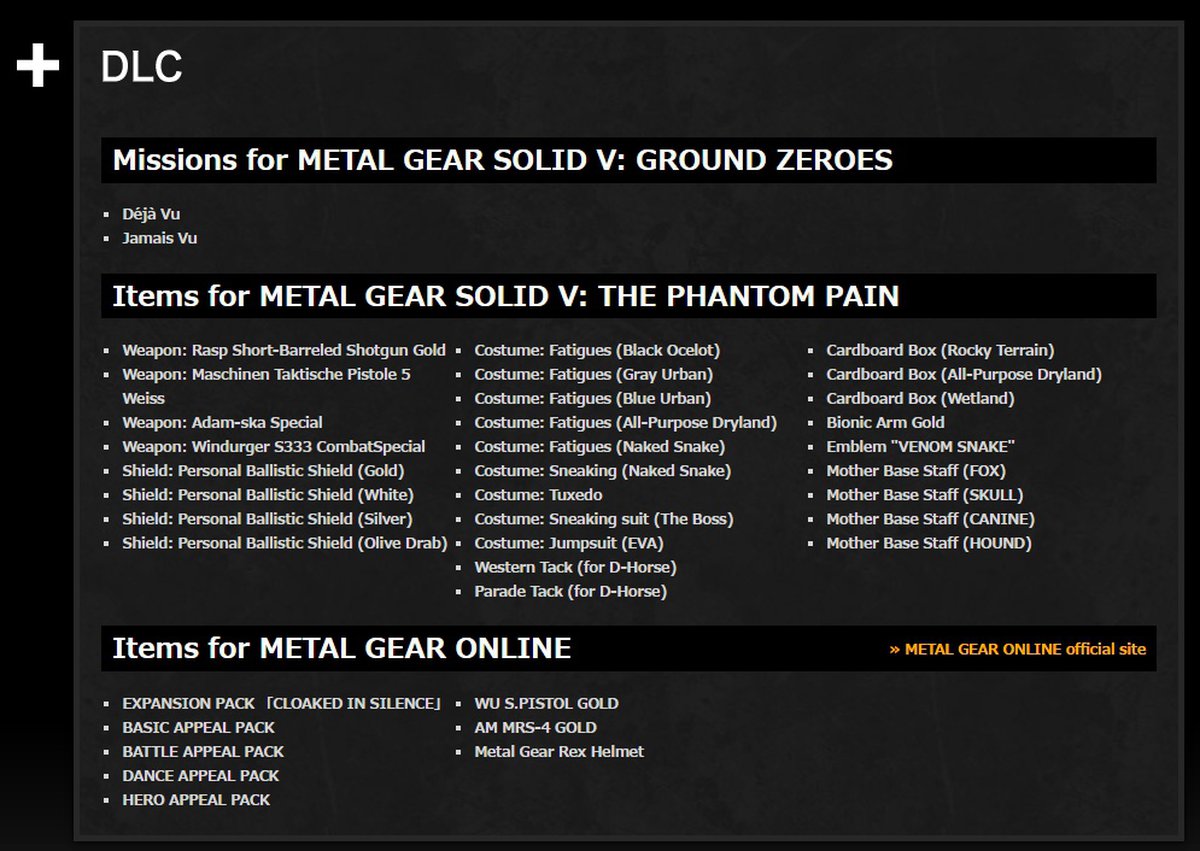Screen dimensions: 1200x851
Task: Select the Adam-ska Special weapon item
Action: click(222, 422)
